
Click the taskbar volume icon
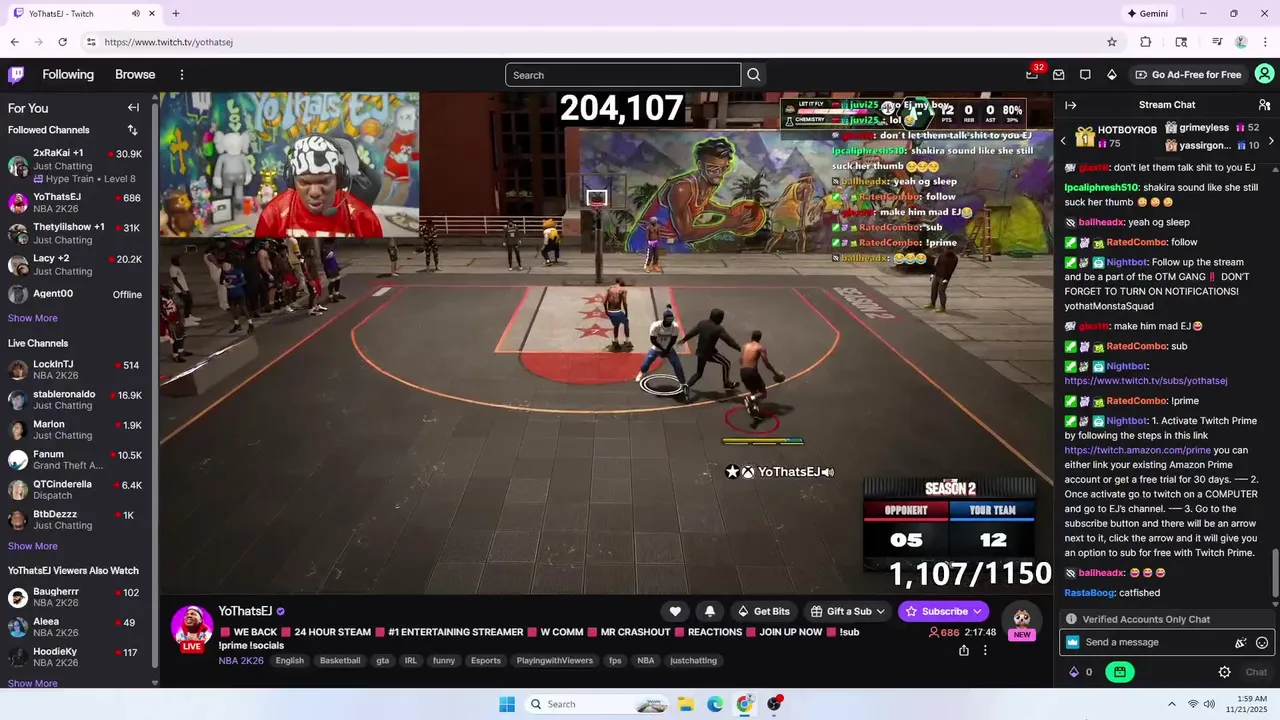1210,704
